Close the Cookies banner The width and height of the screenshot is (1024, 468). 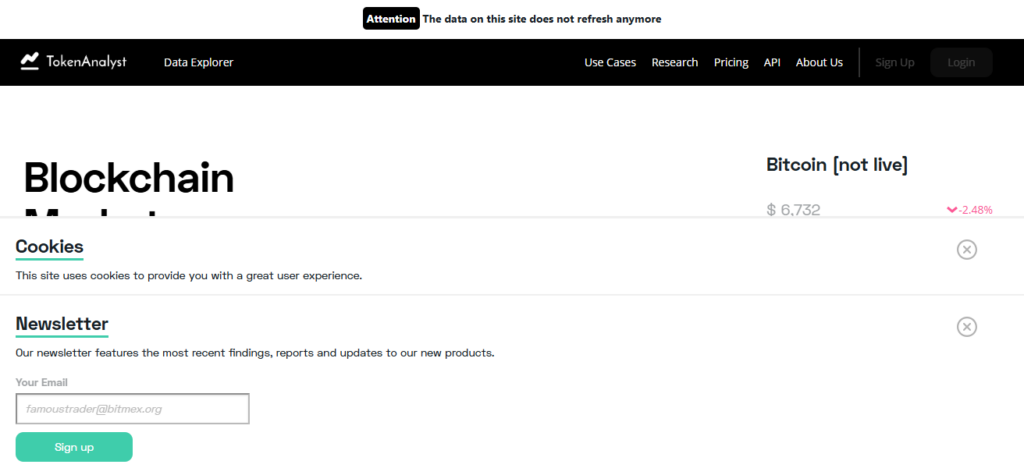coord(967,249)
